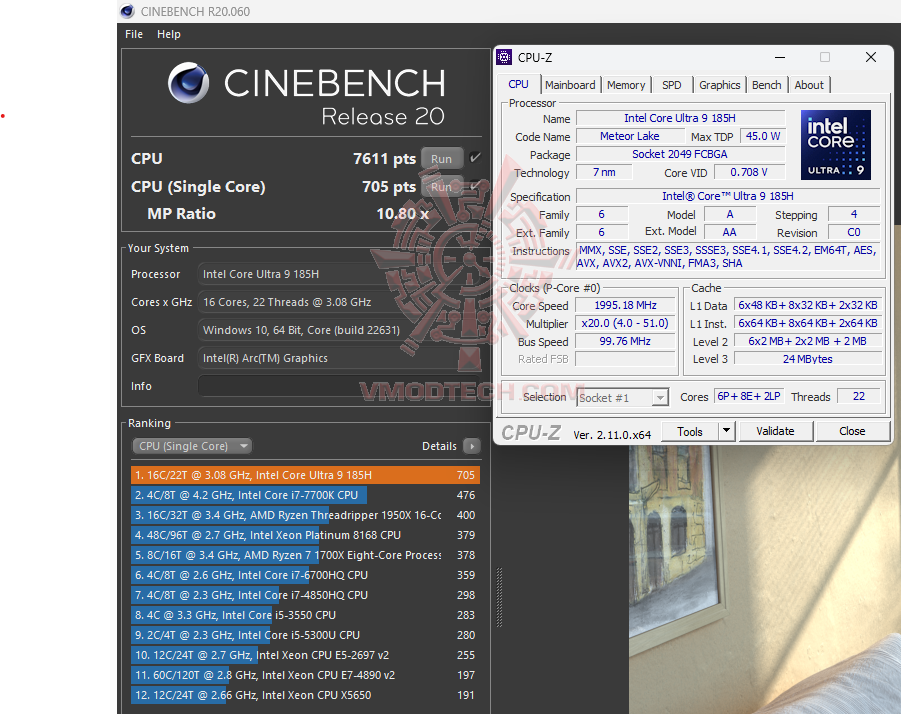Run the CPU (Single Core) test
The width and height of the screenshot is (901, 714).
tap(442, 187)
